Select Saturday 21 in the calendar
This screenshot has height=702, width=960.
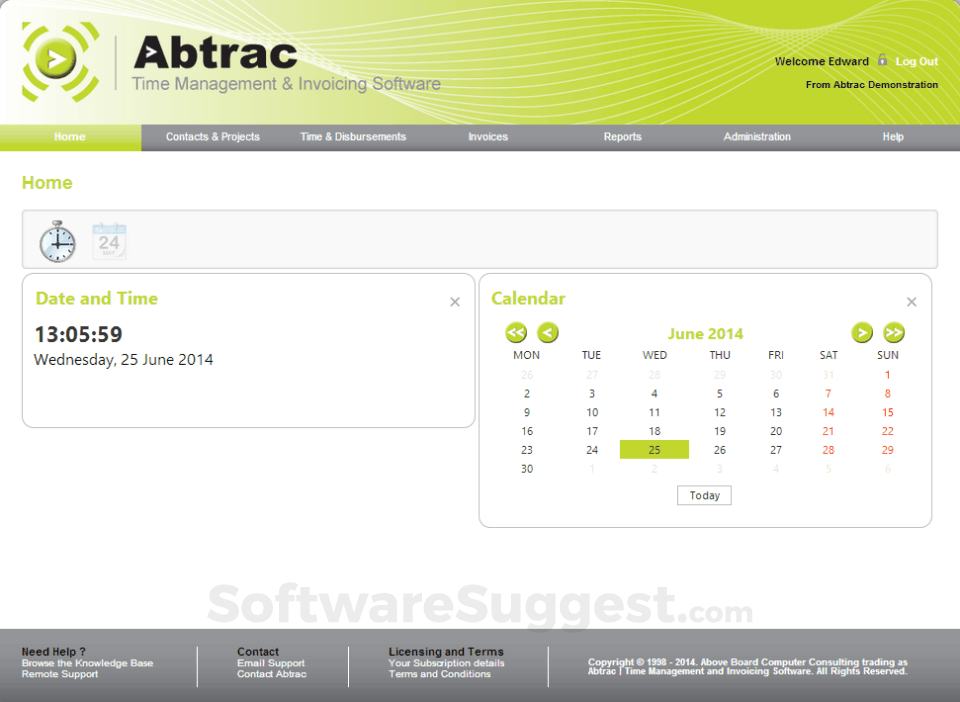828,431
